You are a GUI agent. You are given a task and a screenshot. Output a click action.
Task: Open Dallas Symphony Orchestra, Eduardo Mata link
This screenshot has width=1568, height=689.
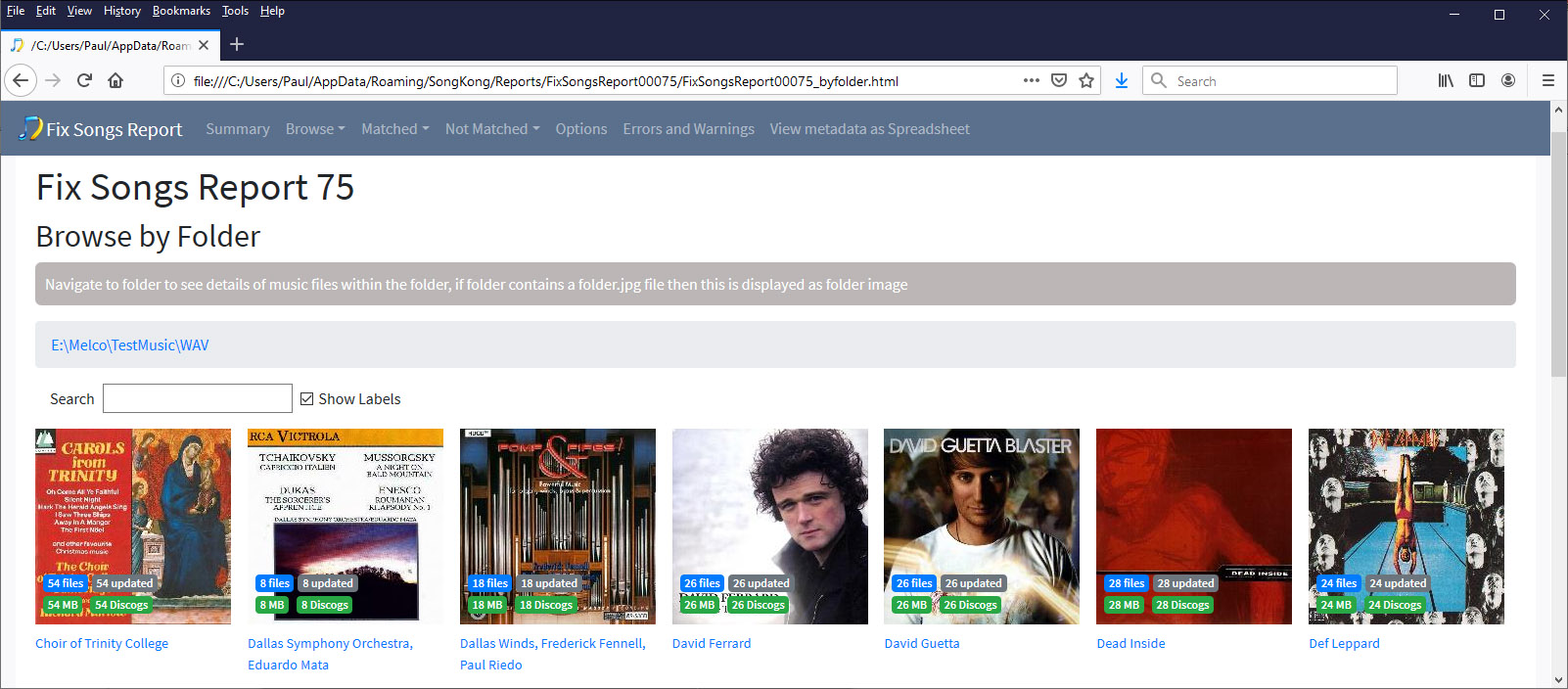331,655
